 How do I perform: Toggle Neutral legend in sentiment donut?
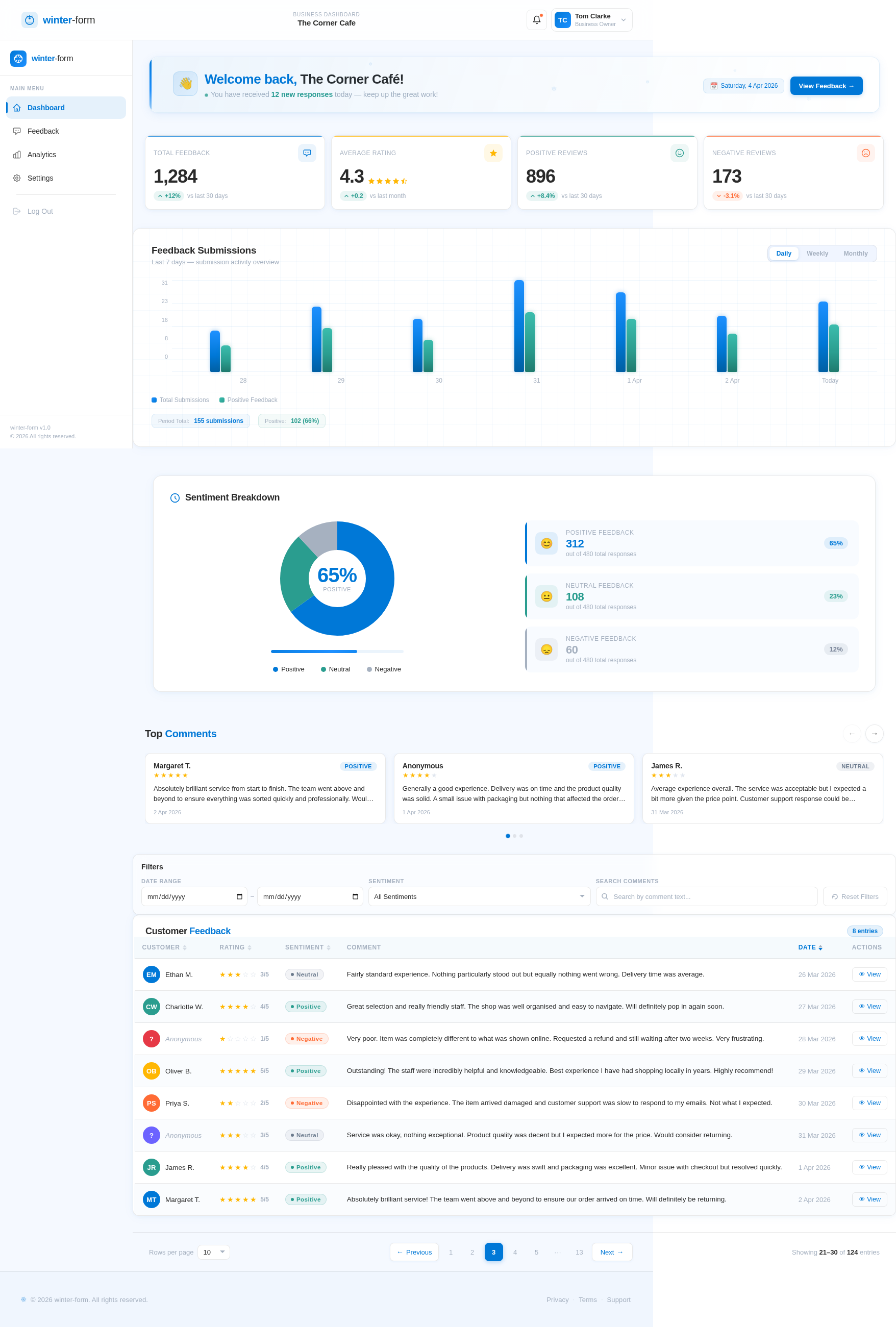pyautogui.click(x=335, y=669)
